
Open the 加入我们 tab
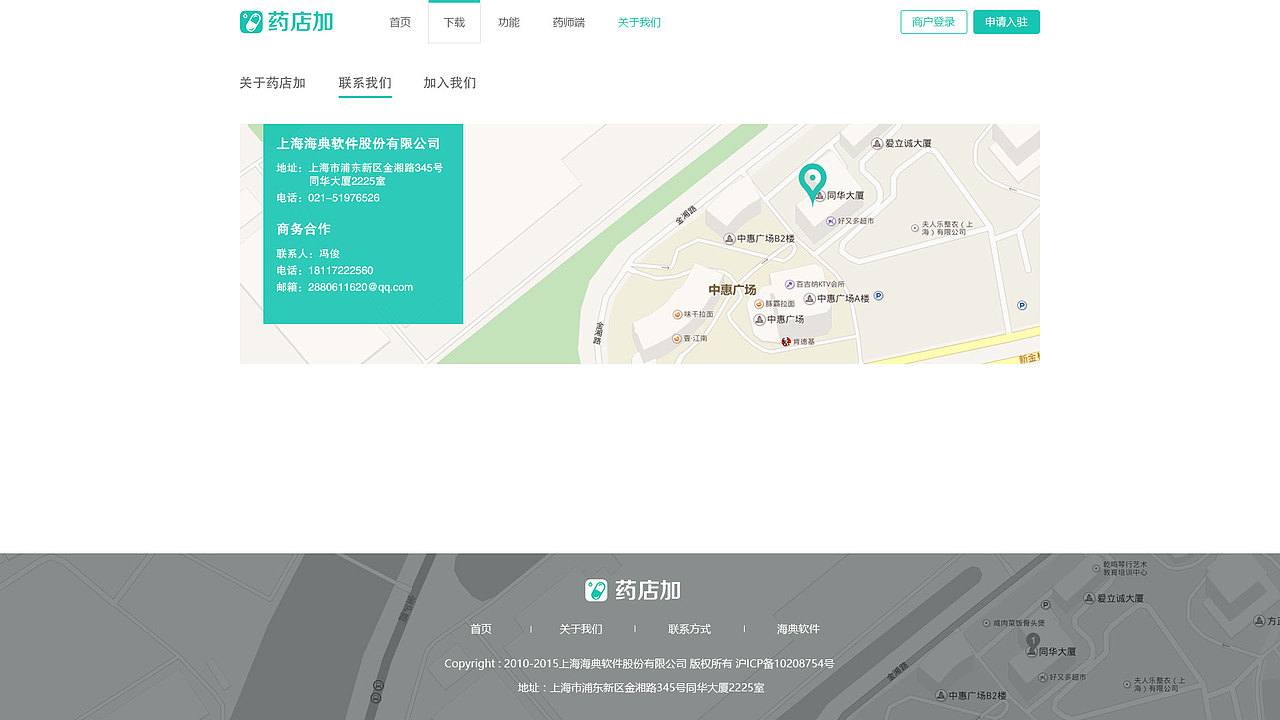[448, 83]
